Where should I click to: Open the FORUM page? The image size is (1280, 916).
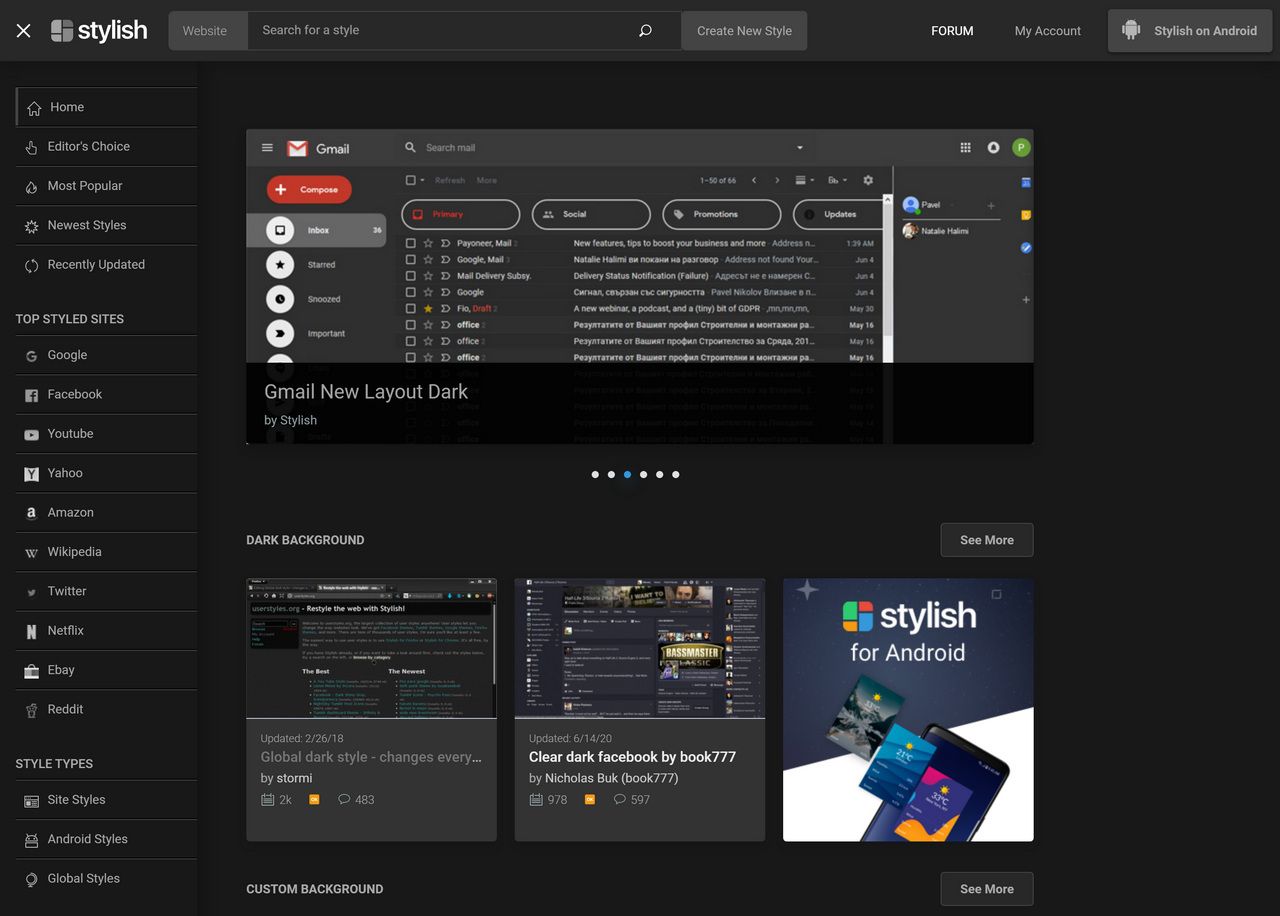tap(952, 30)
